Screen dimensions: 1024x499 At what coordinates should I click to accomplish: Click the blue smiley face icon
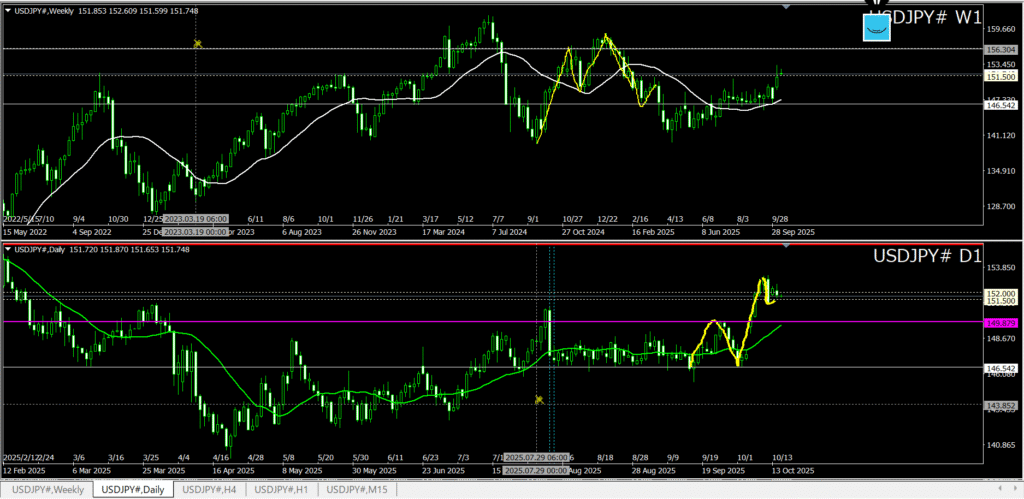point(877,26)
